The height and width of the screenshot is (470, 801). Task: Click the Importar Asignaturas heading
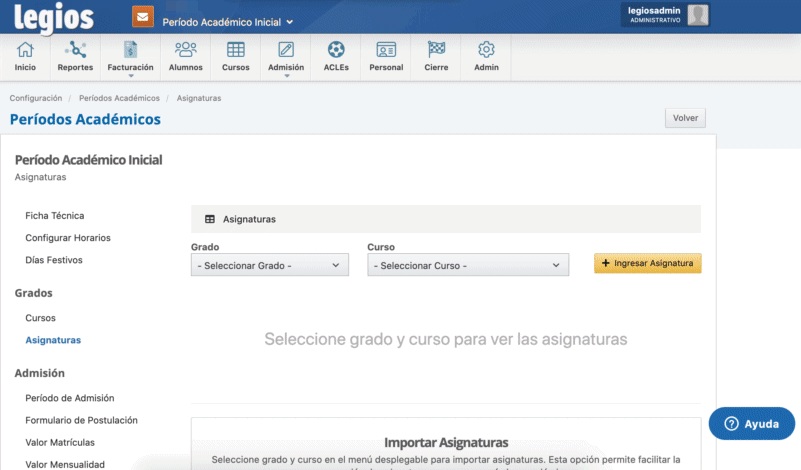click(x=446, y=442)
